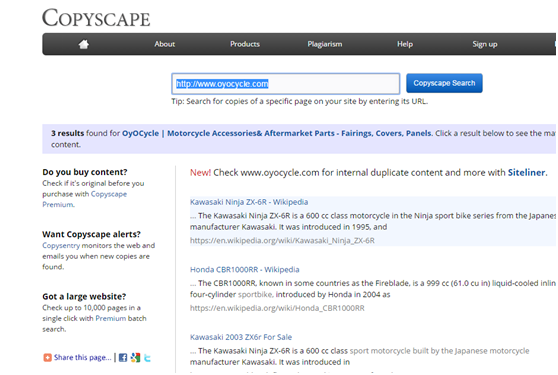
Task: Share the page via Facebook icon
Action: click(123, 358)
